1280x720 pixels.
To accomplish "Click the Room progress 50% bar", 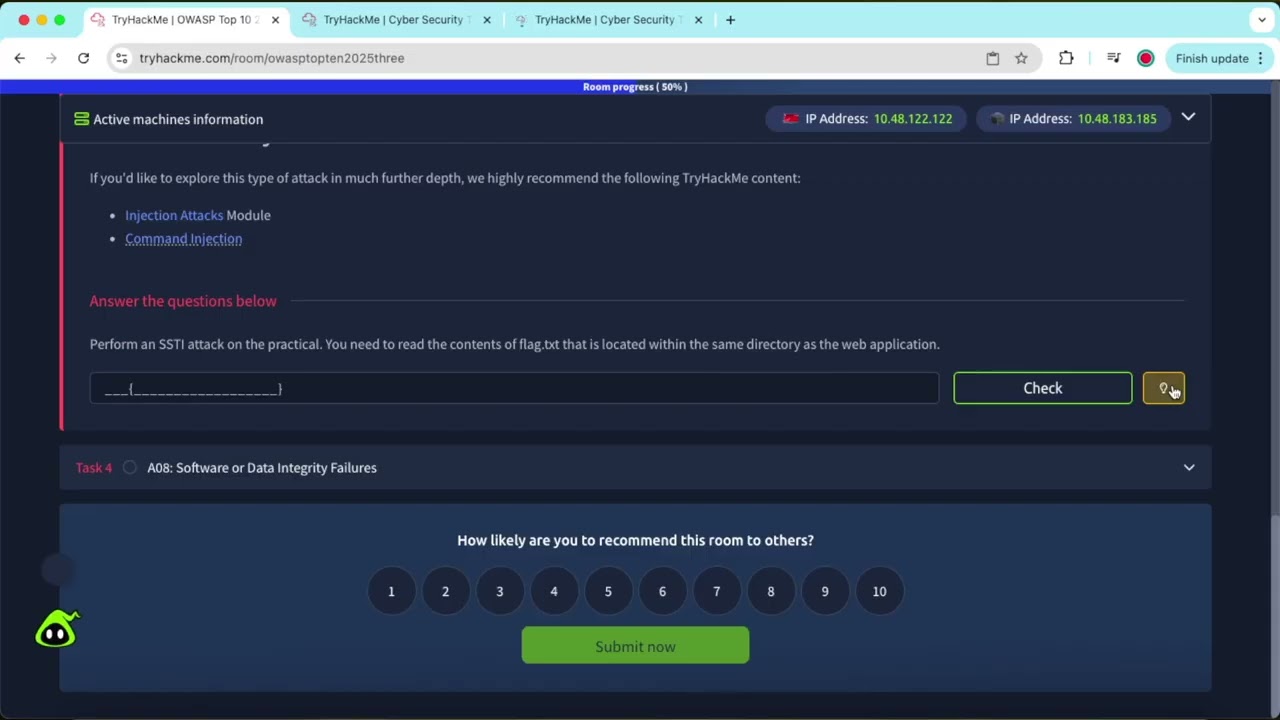I will pyautogui.click(x=635, y=87).
